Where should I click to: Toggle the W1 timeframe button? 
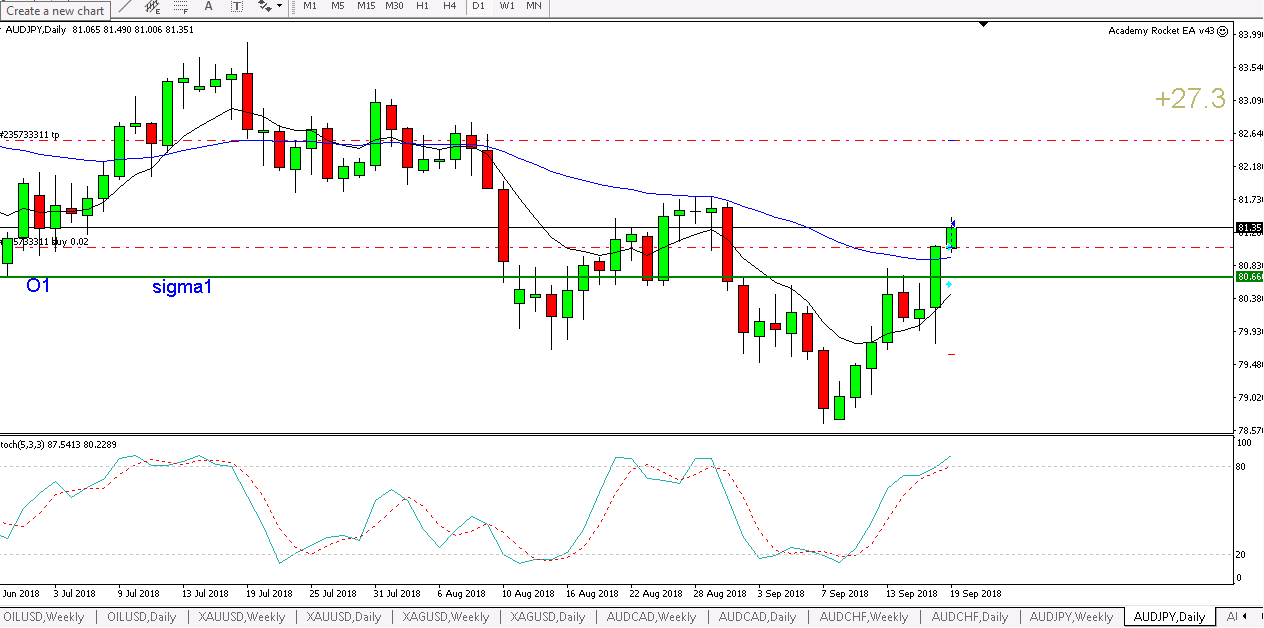(507, 6)
